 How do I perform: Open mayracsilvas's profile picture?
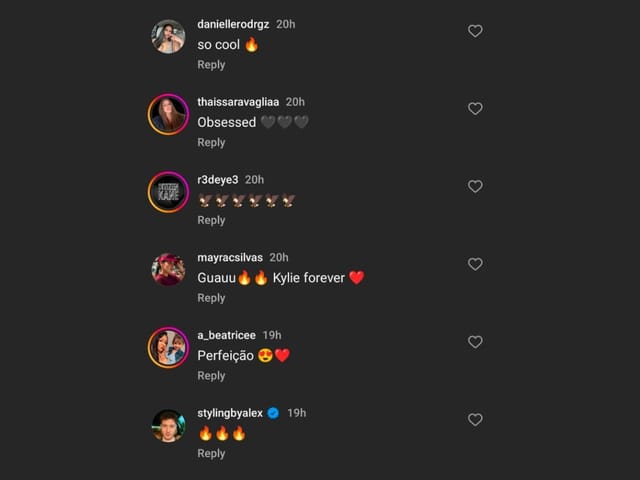pos(168,270)
